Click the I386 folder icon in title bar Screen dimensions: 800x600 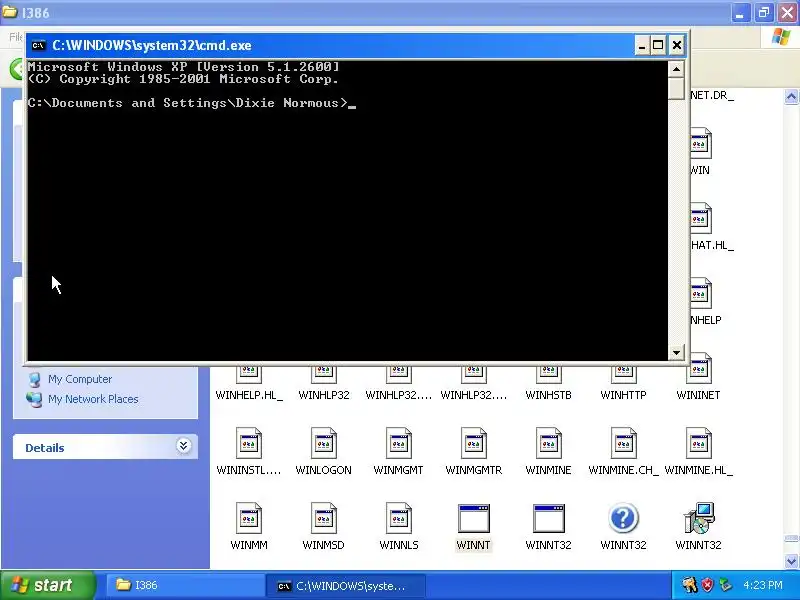10,12
